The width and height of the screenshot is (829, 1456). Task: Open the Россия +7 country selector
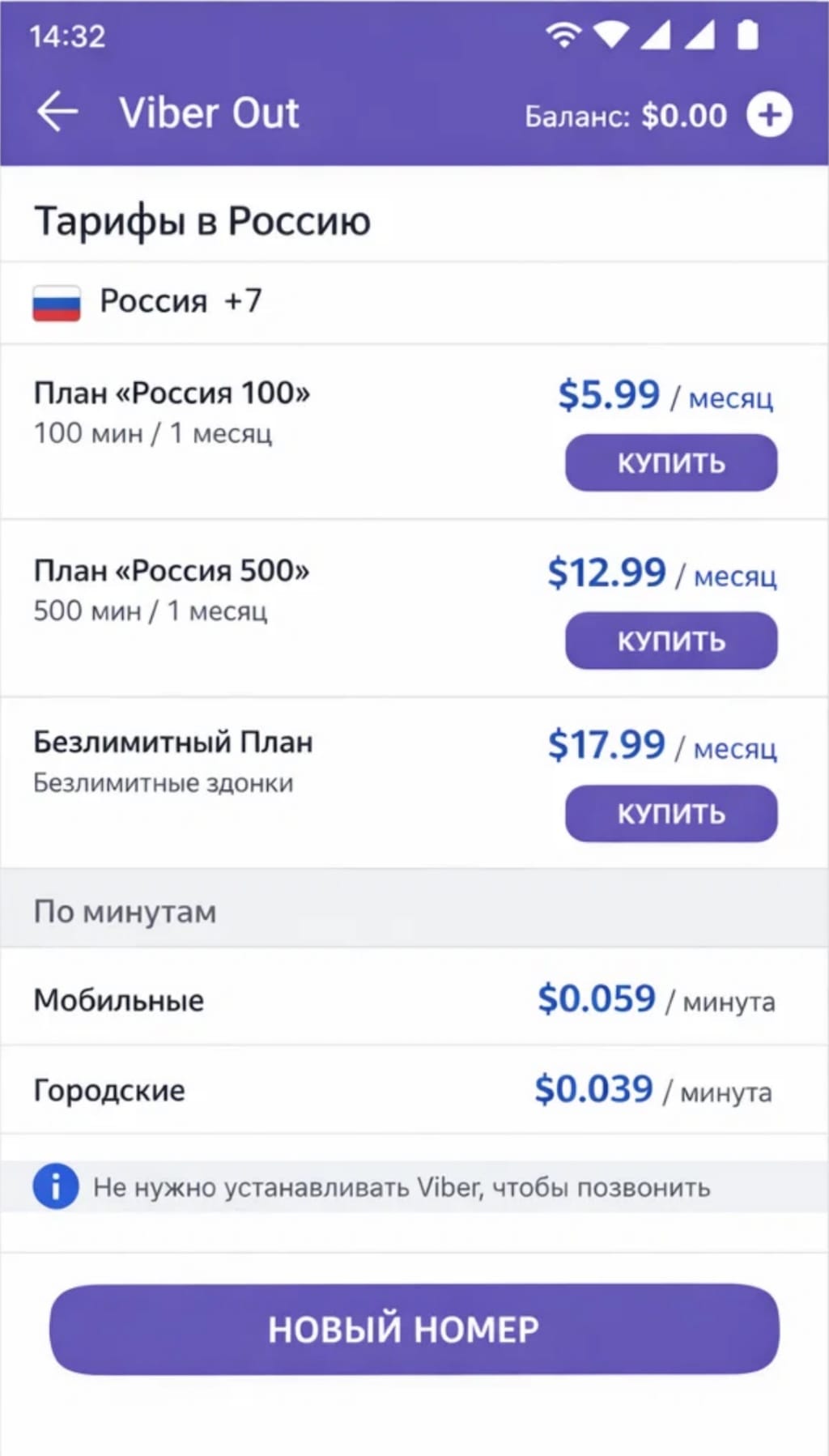[180, 301]
